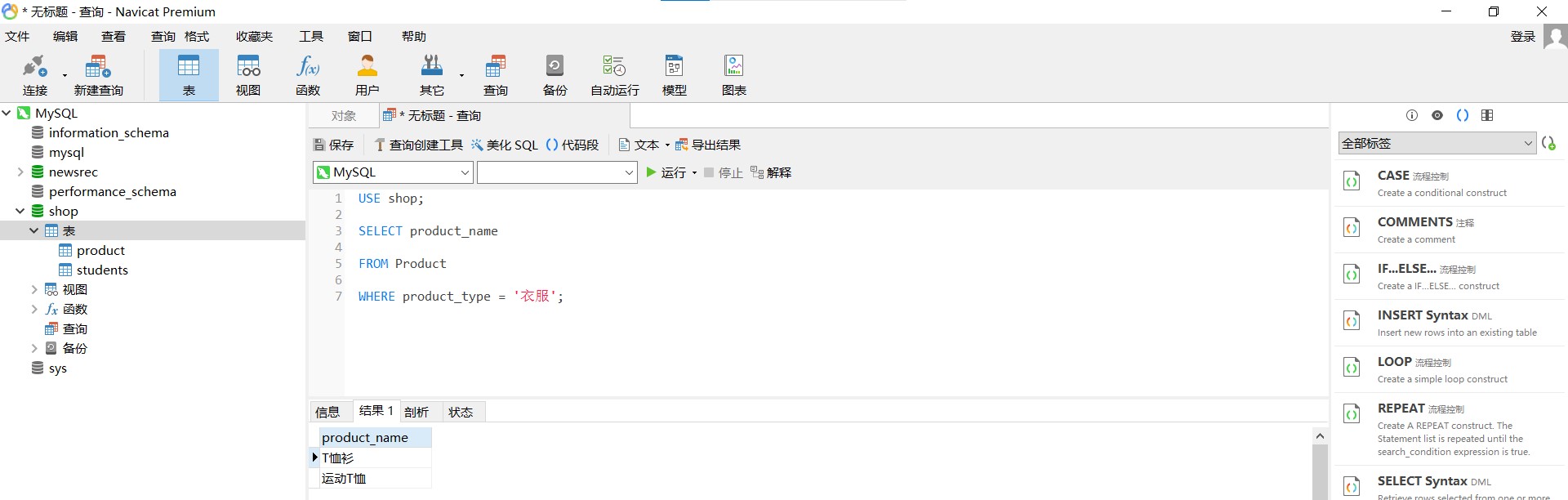This screenshot has width=1568, height=500.
Task: Open the 工具 menu
Action: pyautogui.click(x=311, y=37)
